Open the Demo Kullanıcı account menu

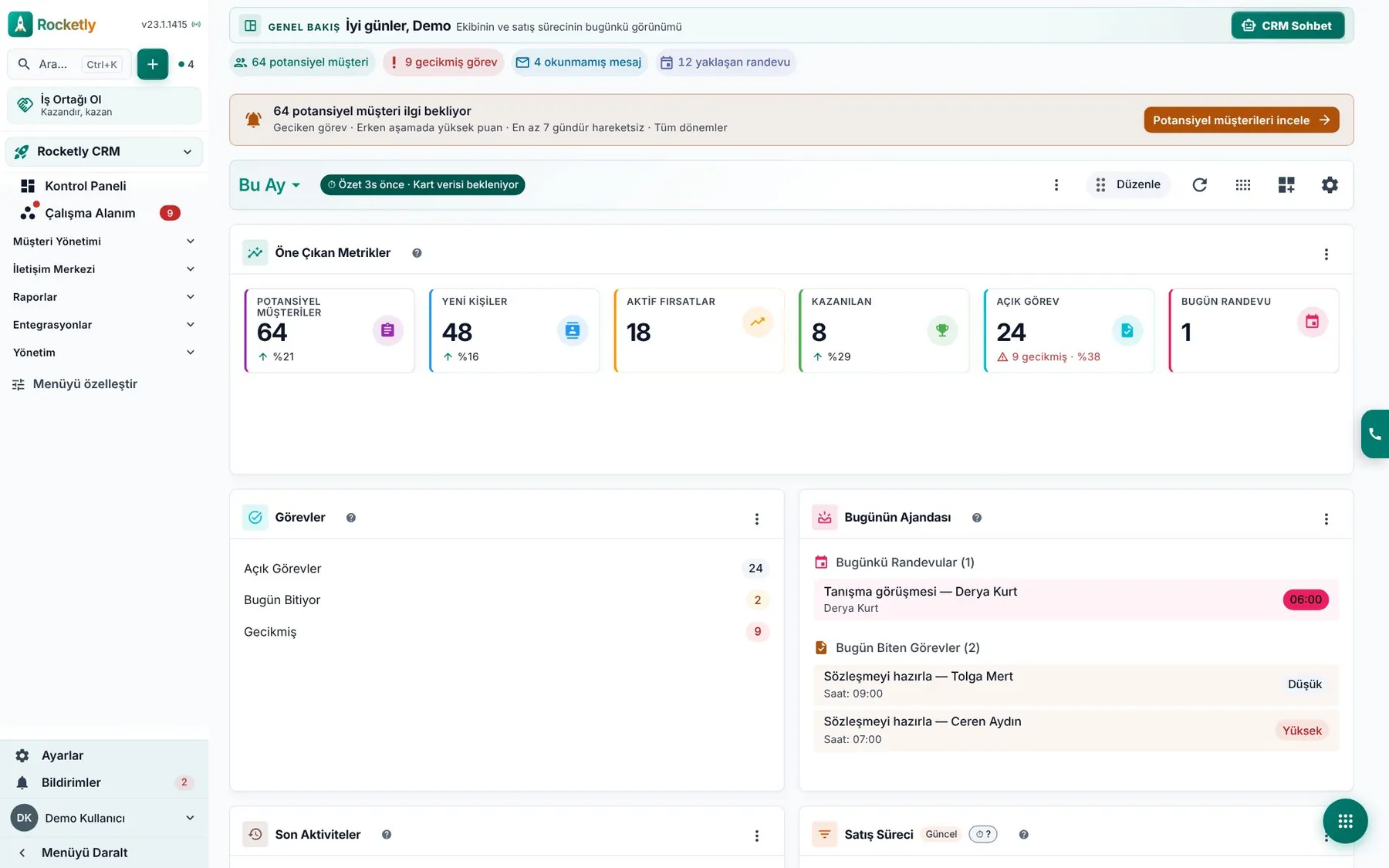pos(104,818)
